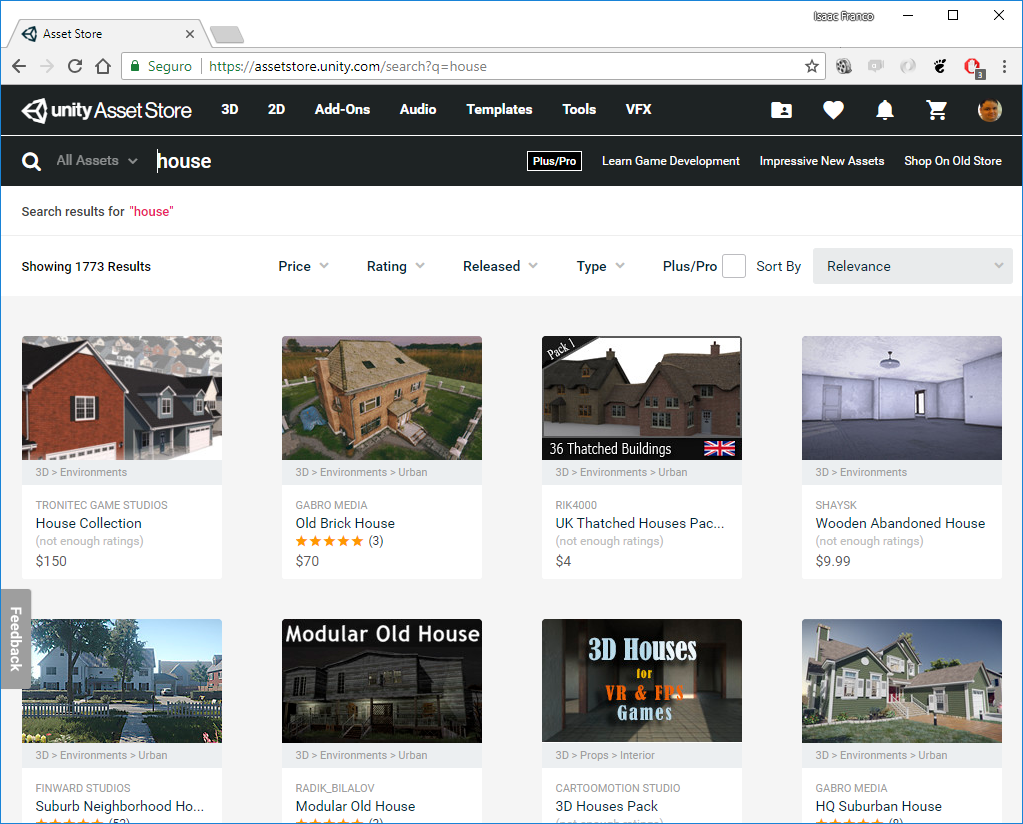This screenshot has height=824, width=1023.
Task: Open the Audio category menu
Action: 418,110
